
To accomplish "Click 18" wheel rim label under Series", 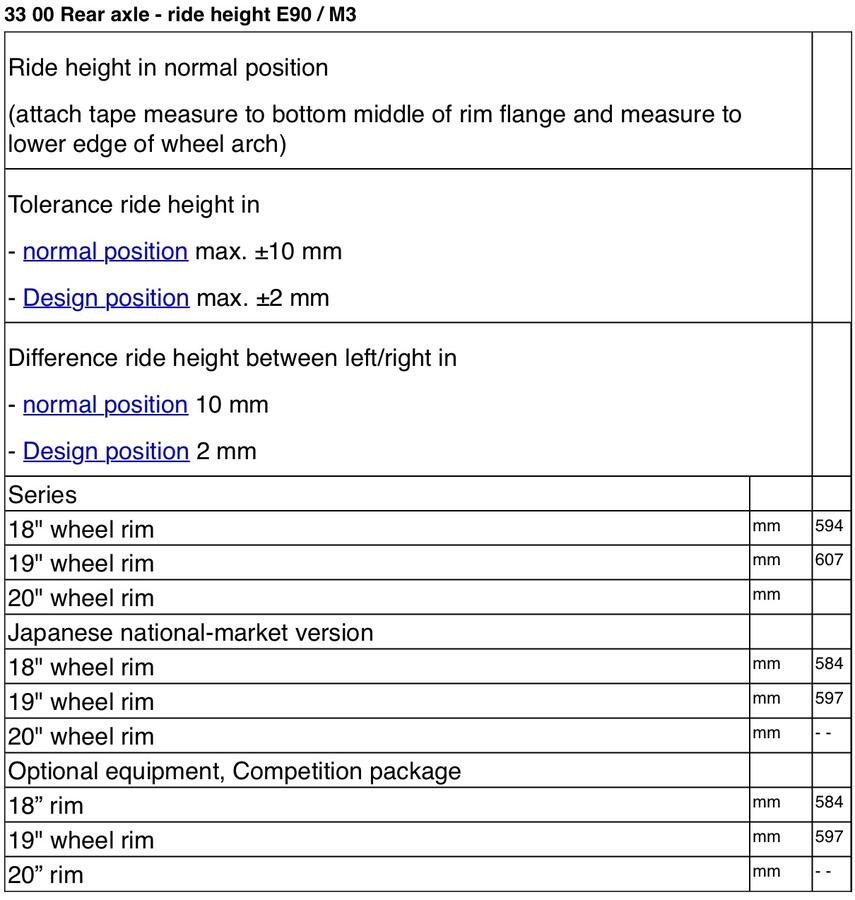I will (x=81, y=529).
